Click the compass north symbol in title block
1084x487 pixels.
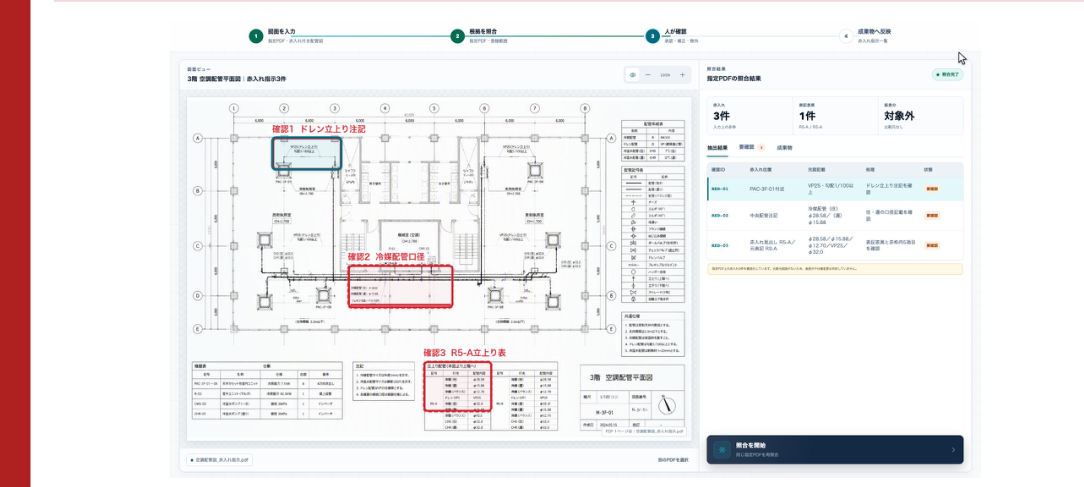pyautogui.click(x=666, y=405)
